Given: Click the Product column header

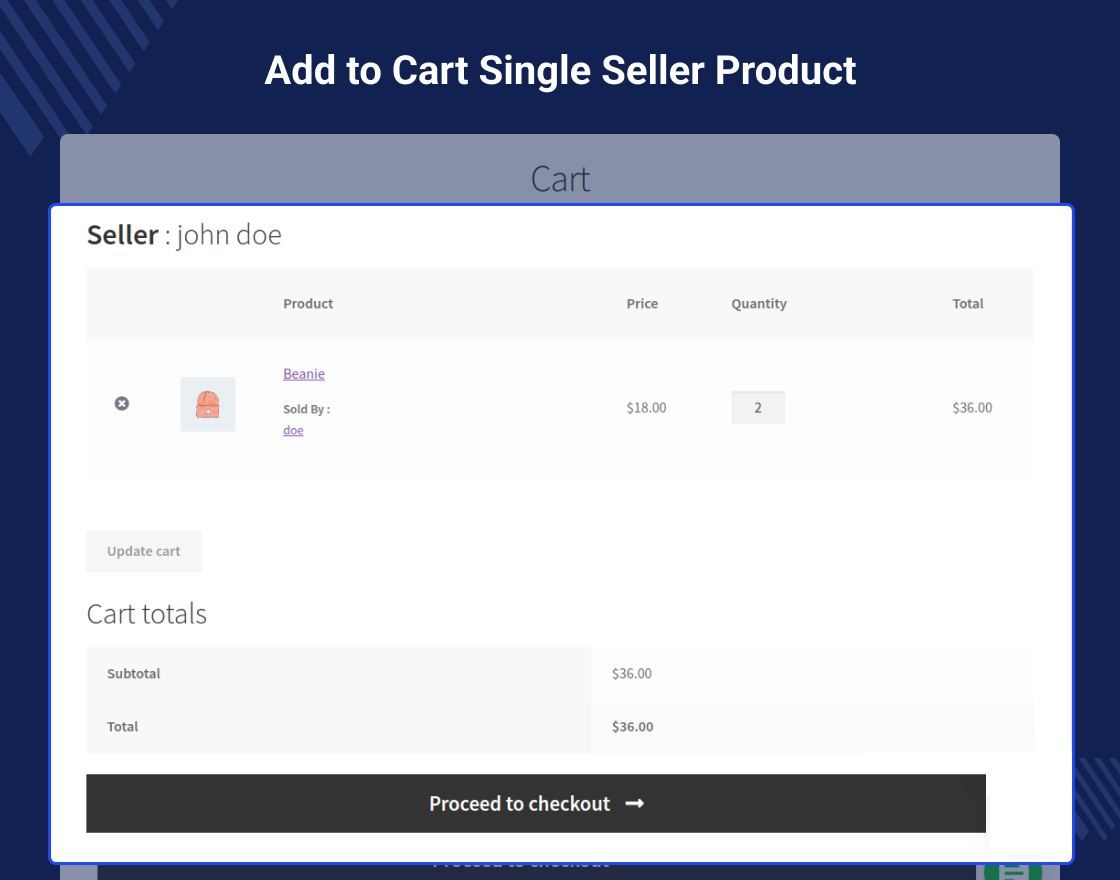Looking at the screenshot, I should point(308,304).
